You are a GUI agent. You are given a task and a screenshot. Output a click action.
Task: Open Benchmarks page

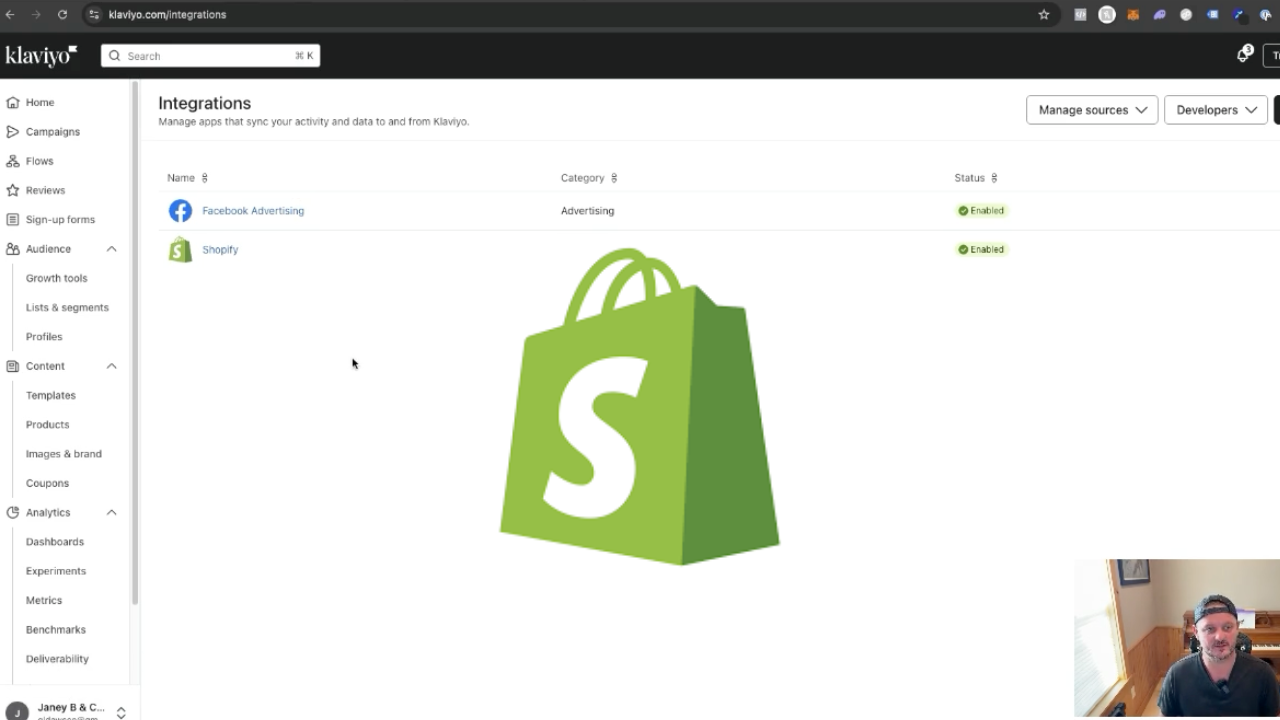pyautogui.click(x=56, y=630)
